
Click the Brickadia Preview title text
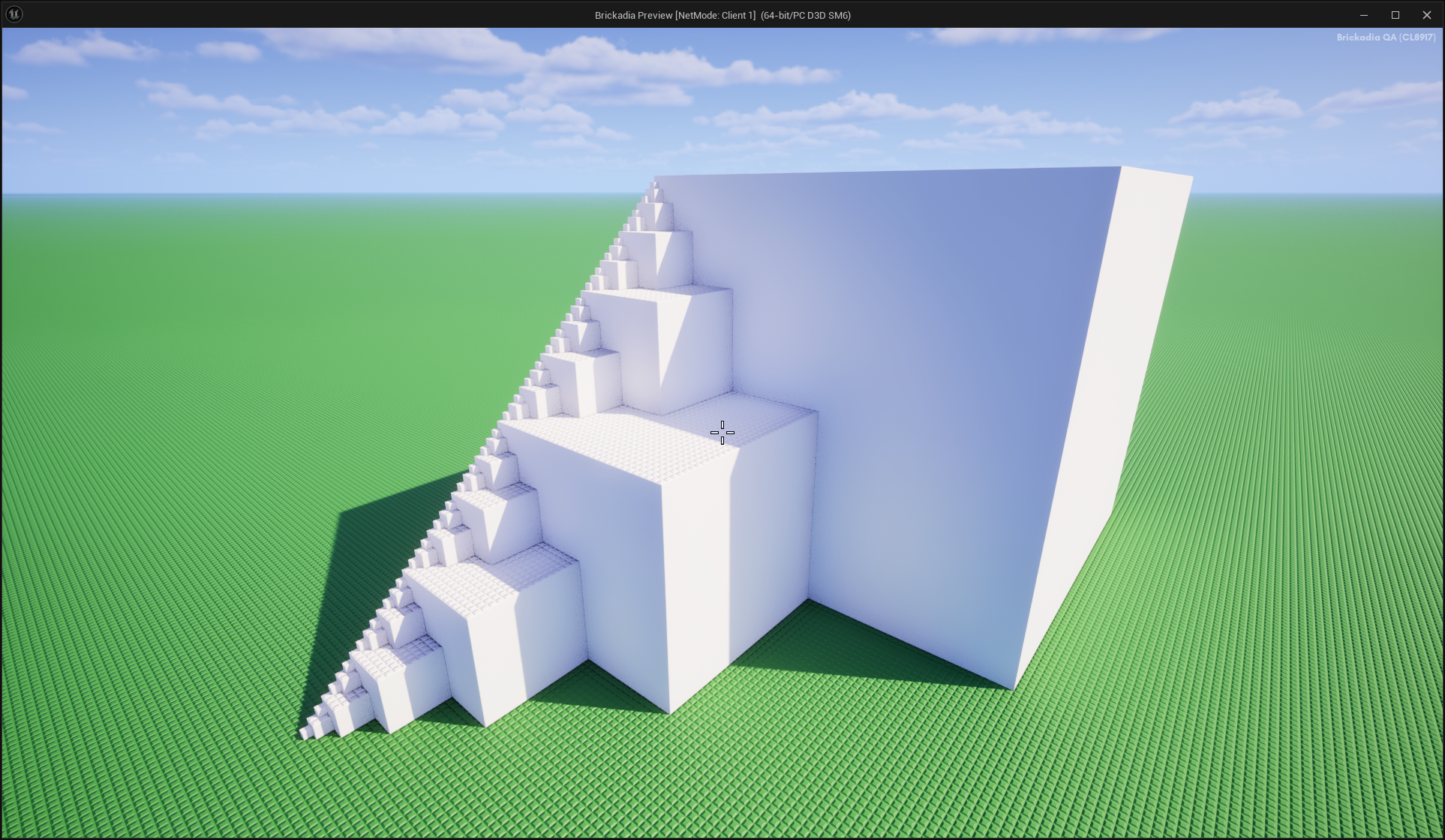point(722,15)
